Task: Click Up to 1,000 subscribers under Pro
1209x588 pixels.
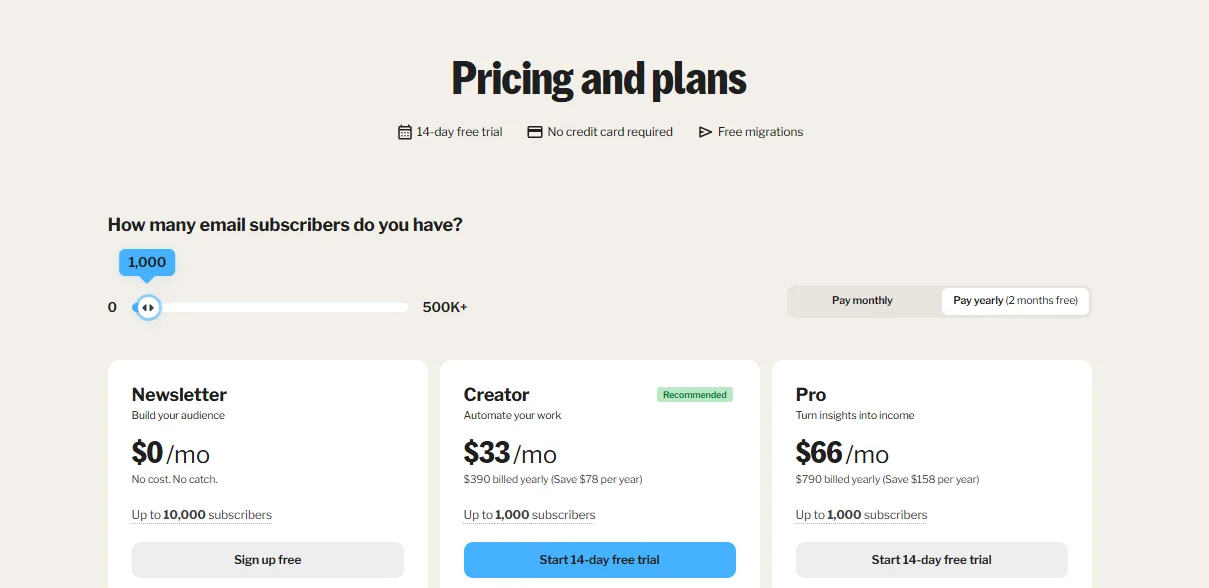Action: (861, 514)
